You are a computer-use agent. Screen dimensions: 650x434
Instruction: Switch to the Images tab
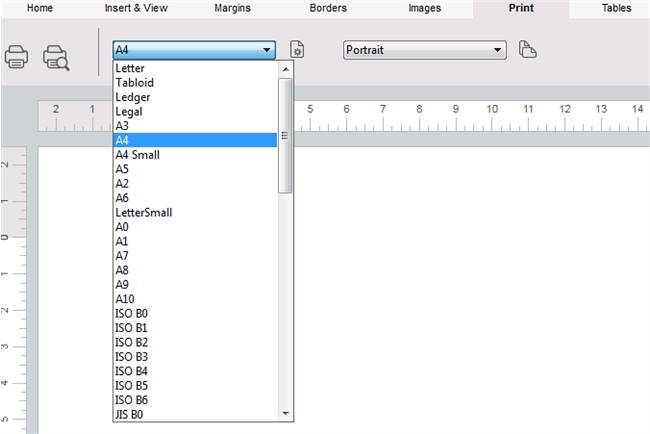424,8
